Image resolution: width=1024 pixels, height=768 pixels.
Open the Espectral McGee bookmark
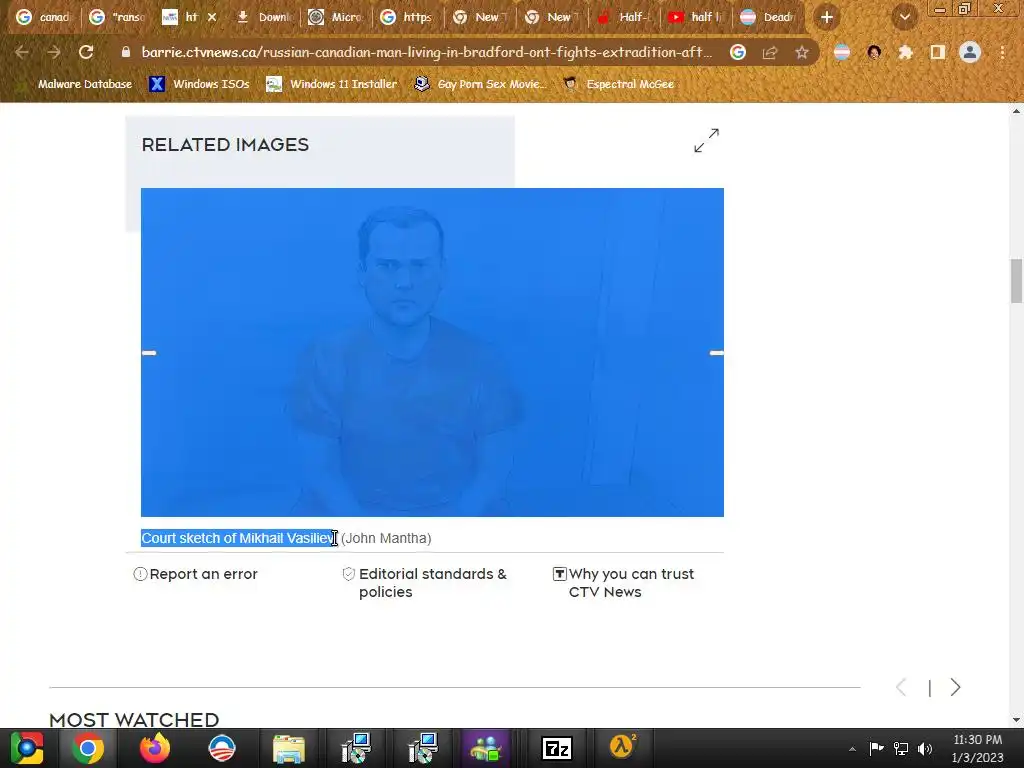tap(619, 84)
